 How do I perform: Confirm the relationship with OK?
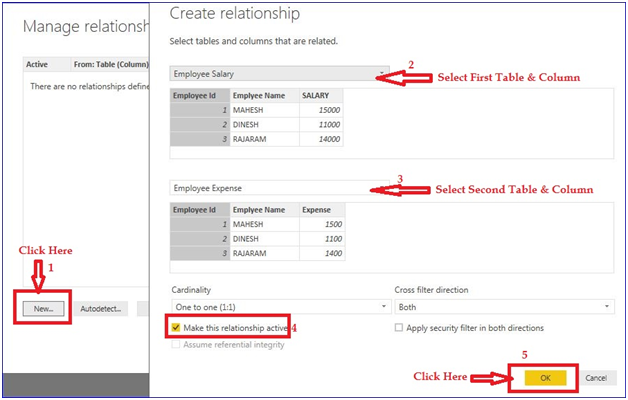click(x=546, y=377)
